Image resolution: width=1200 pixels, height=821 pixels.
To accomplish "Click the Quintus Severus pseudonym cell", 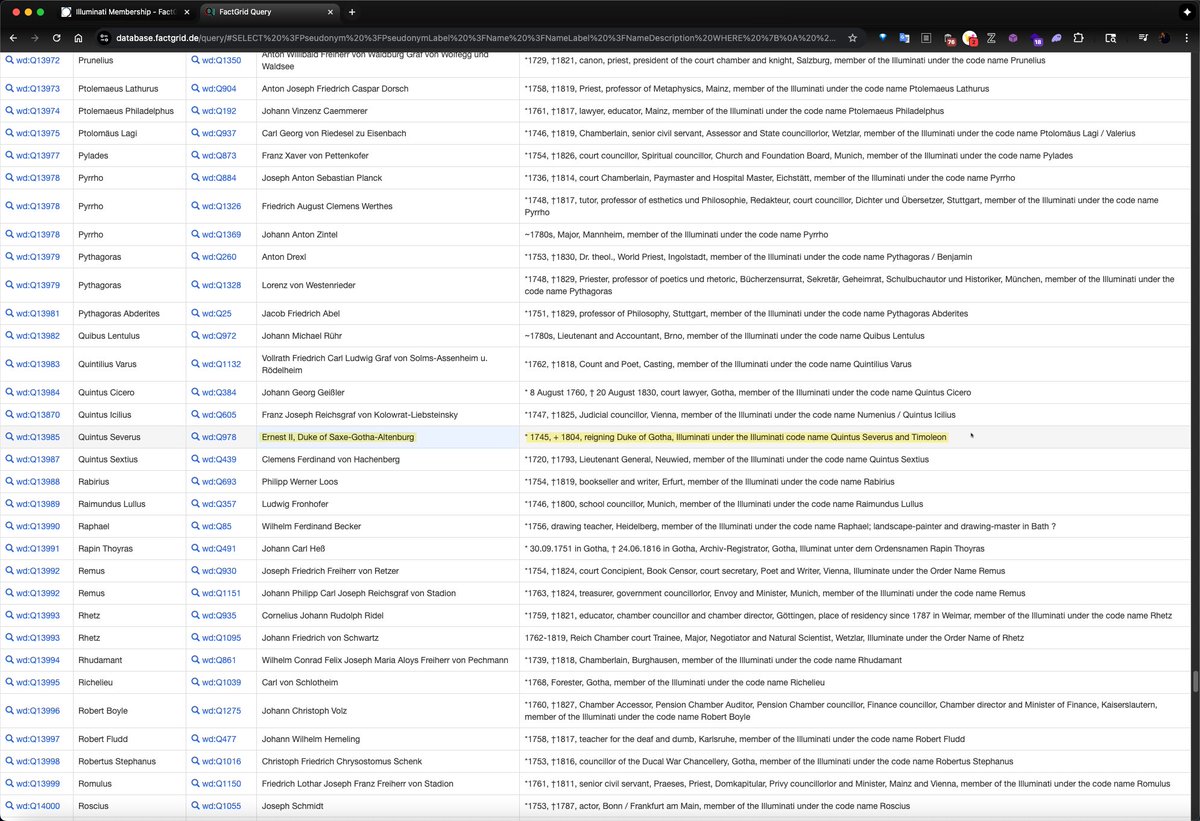I will pos(129,437).
